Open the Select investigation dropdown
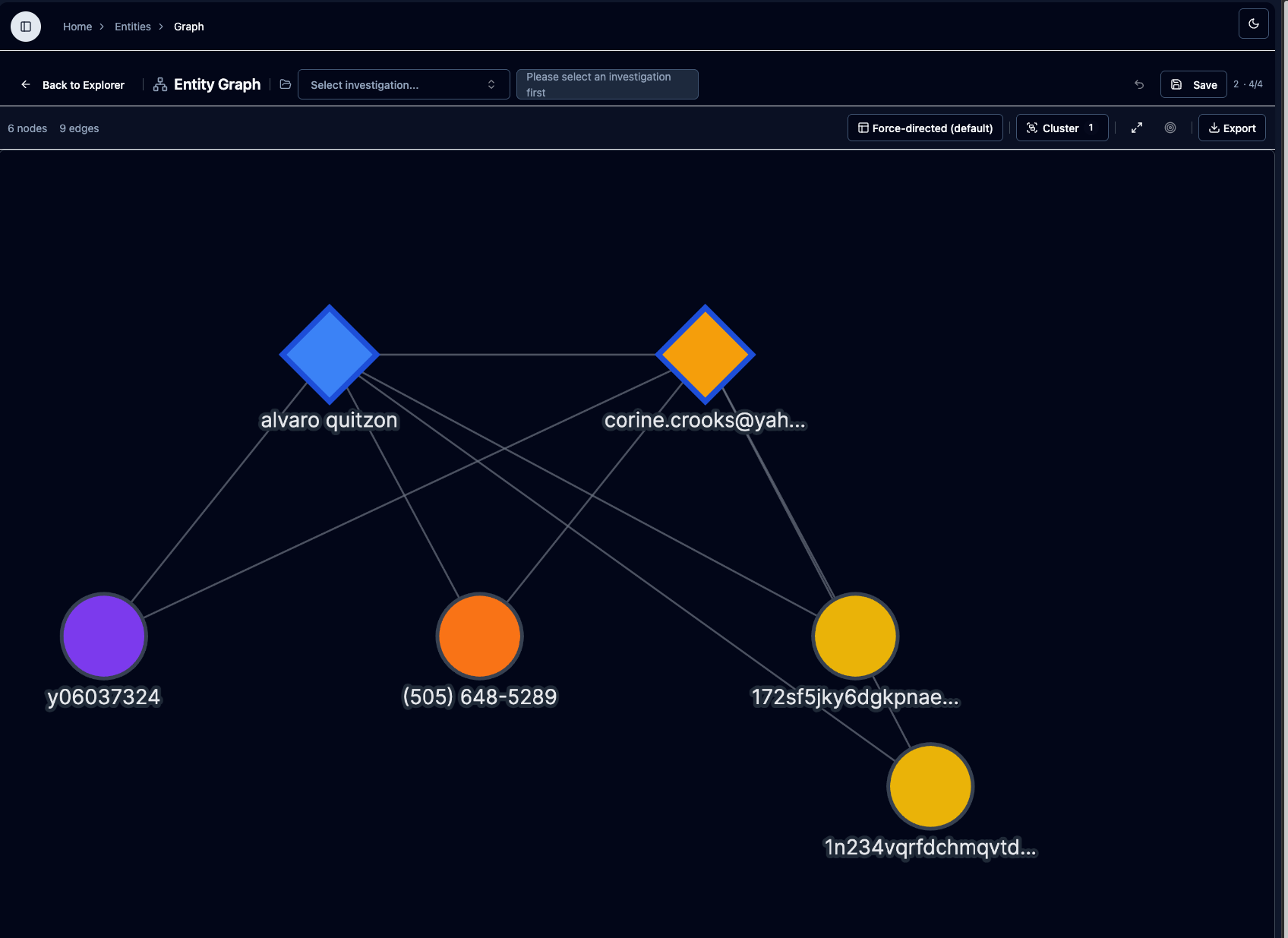This screenshot has width=1288, height=938. (403, 84)
